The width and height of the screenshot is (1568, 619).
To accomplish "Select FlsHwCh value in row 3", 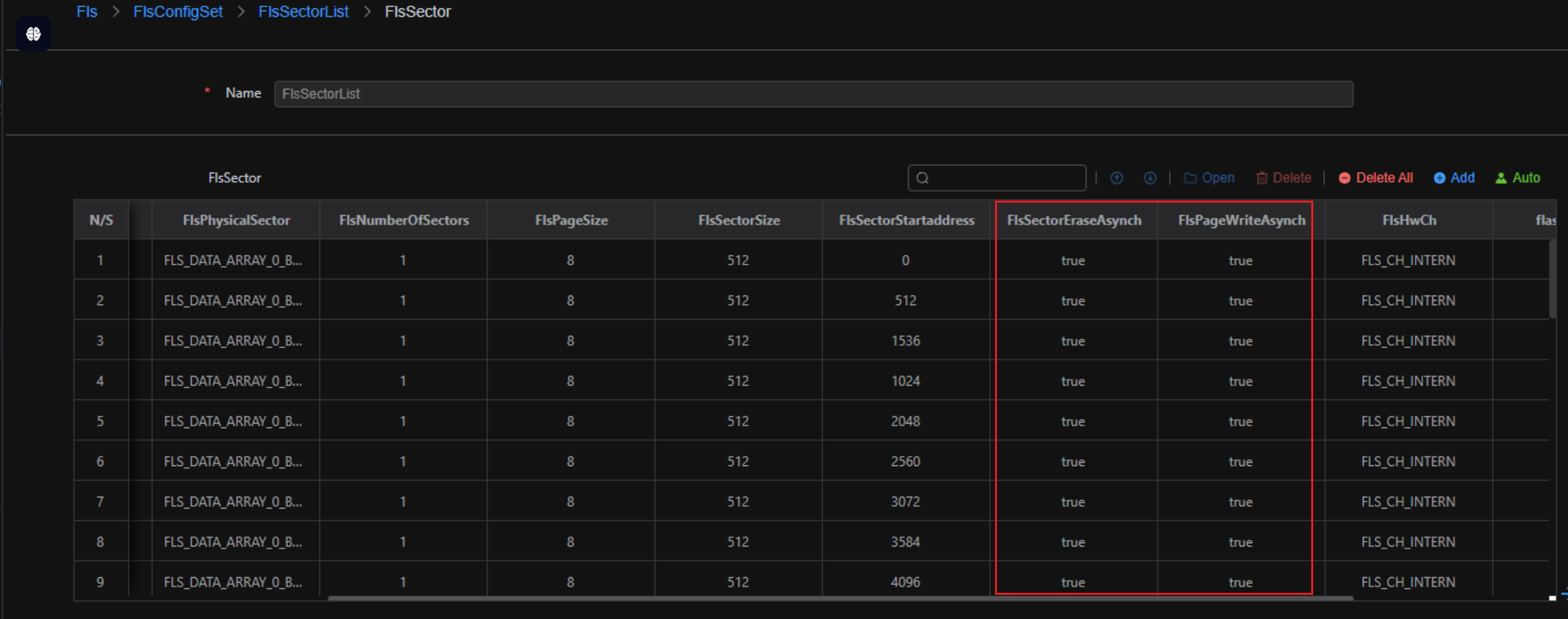I will [x=1408, y=341].
